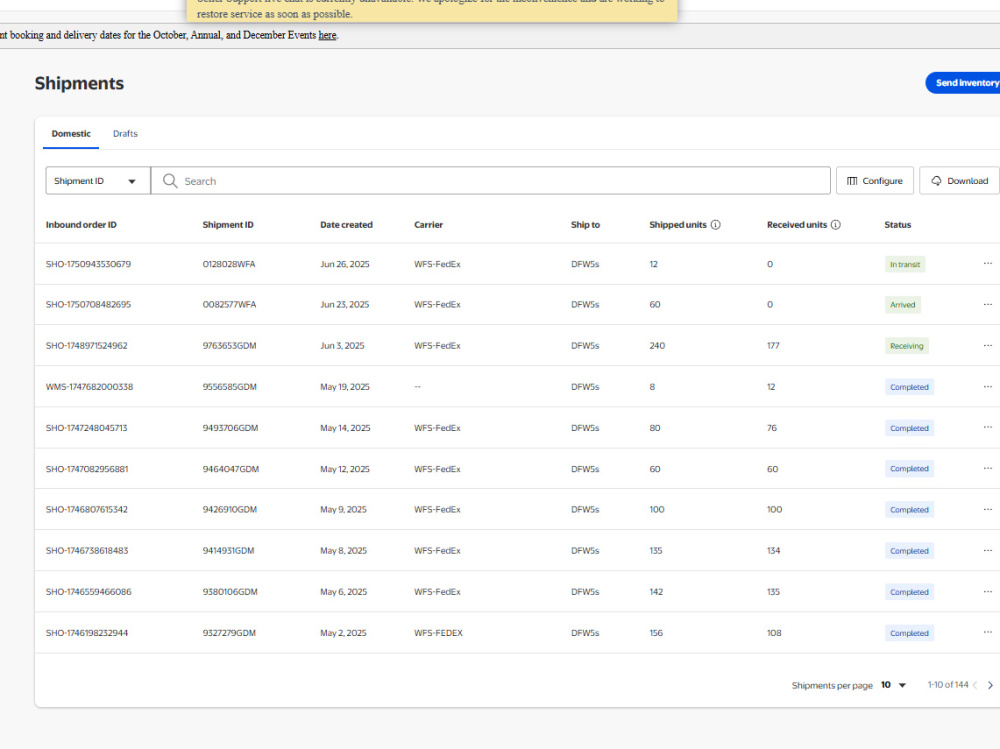This screenshot has width=1000, height=749.
Task: Select inbound order SHO-1746738618483
Action: point(87,550)
